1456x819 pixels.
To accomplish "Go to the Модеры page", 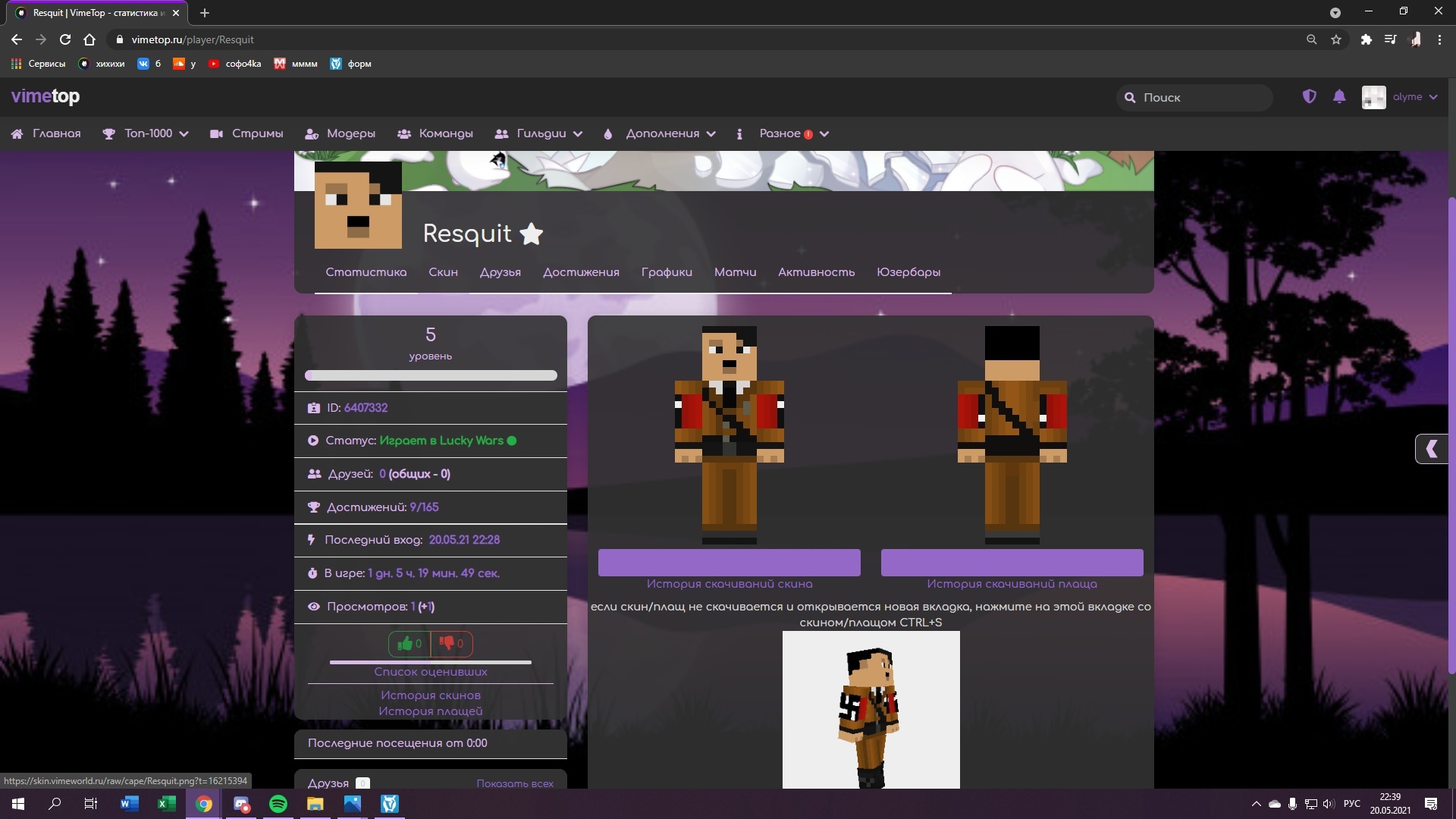I will 340,133.
